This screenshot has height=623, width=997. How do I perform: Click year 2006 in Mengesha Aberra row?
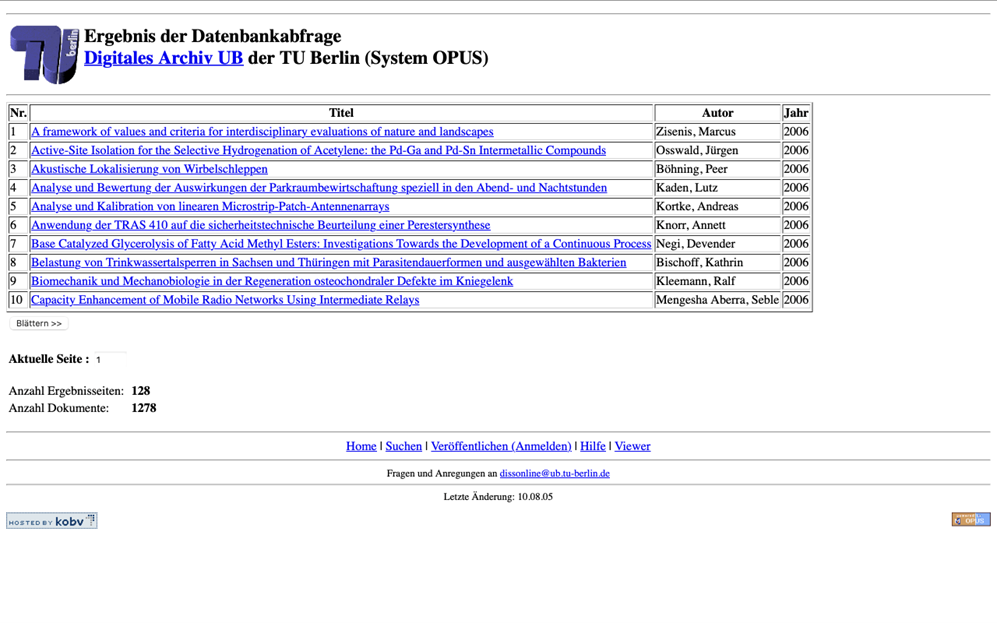[796, 299]
